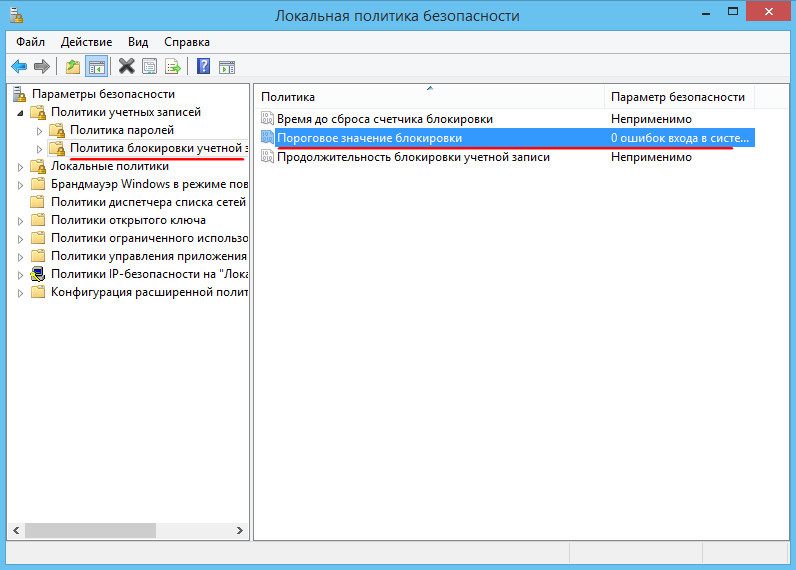The image size is (796, 570).
Task: Select Продолжительность блокировки учетной записи row
Action: point(507,157)
